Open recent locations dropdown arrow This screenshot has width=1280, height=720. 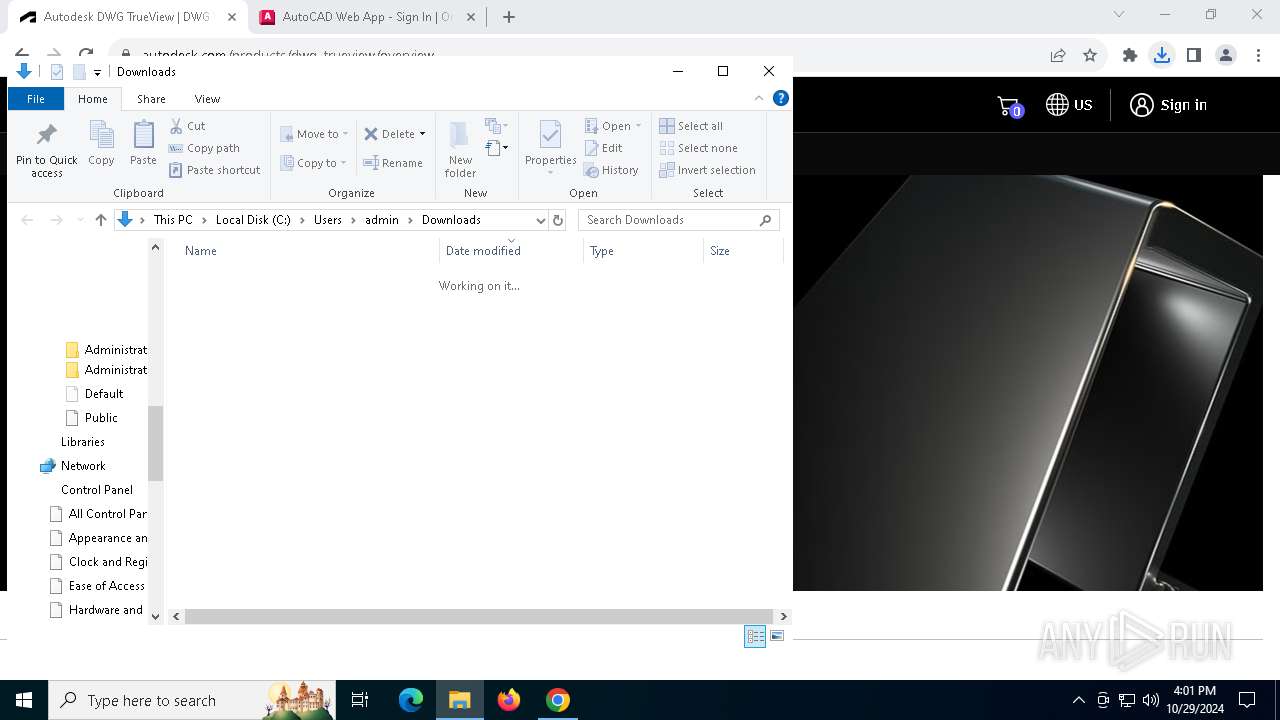tap(80, 220)
